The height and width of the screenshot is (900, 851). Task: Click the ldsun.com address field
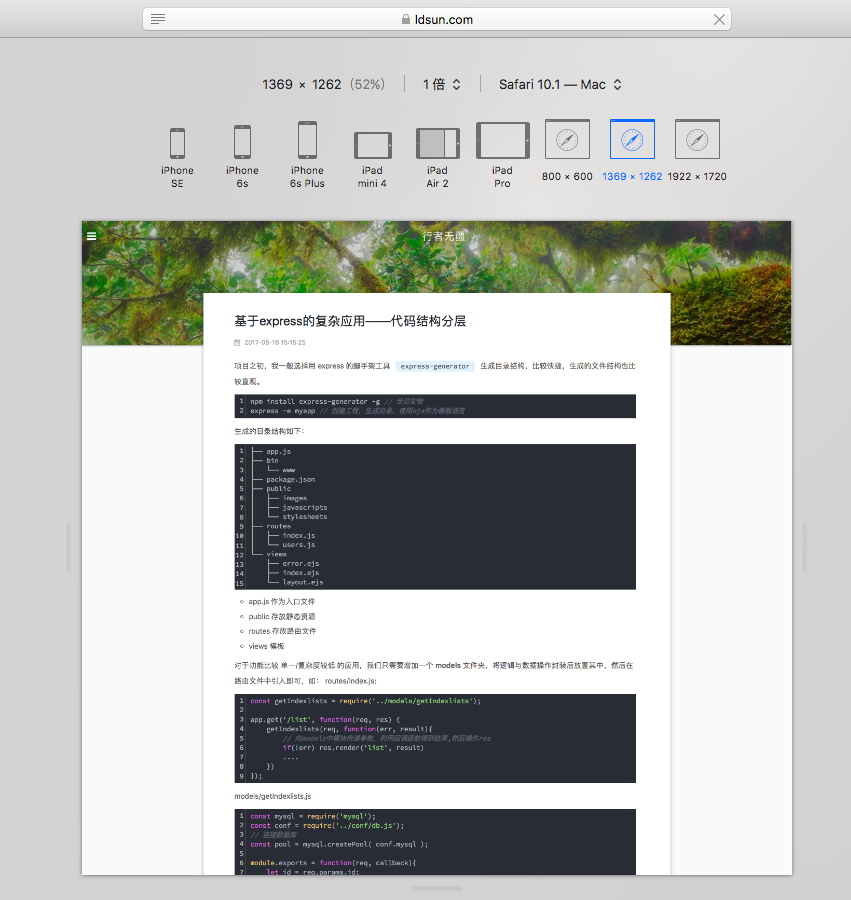[x=437, y=19]
